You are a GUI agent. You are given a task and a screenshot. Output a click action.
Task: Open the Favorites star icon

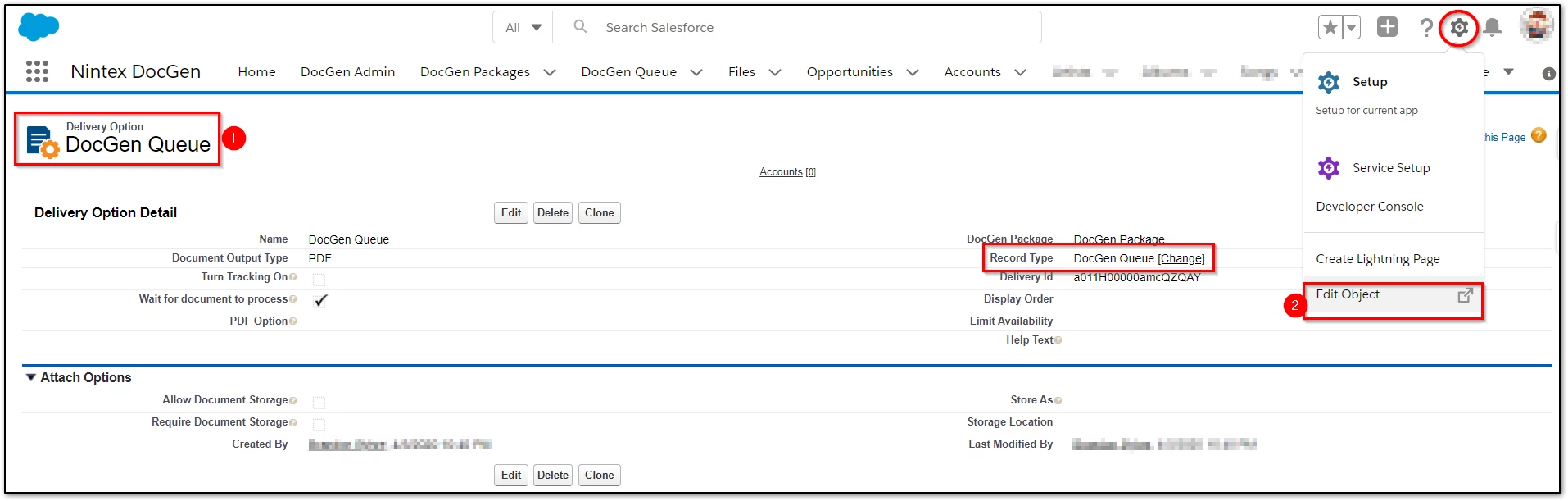point(1330,27)
